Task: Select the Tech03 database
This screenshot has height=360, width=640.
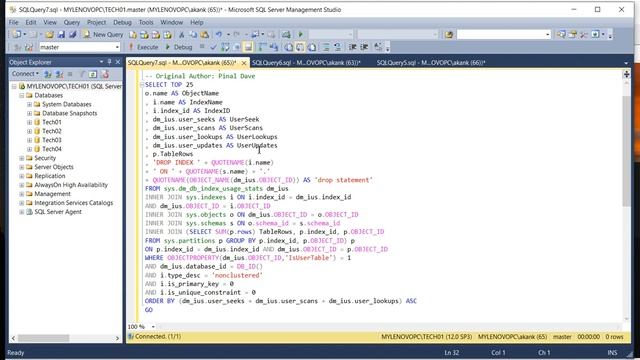Action: tap(51, 140)
